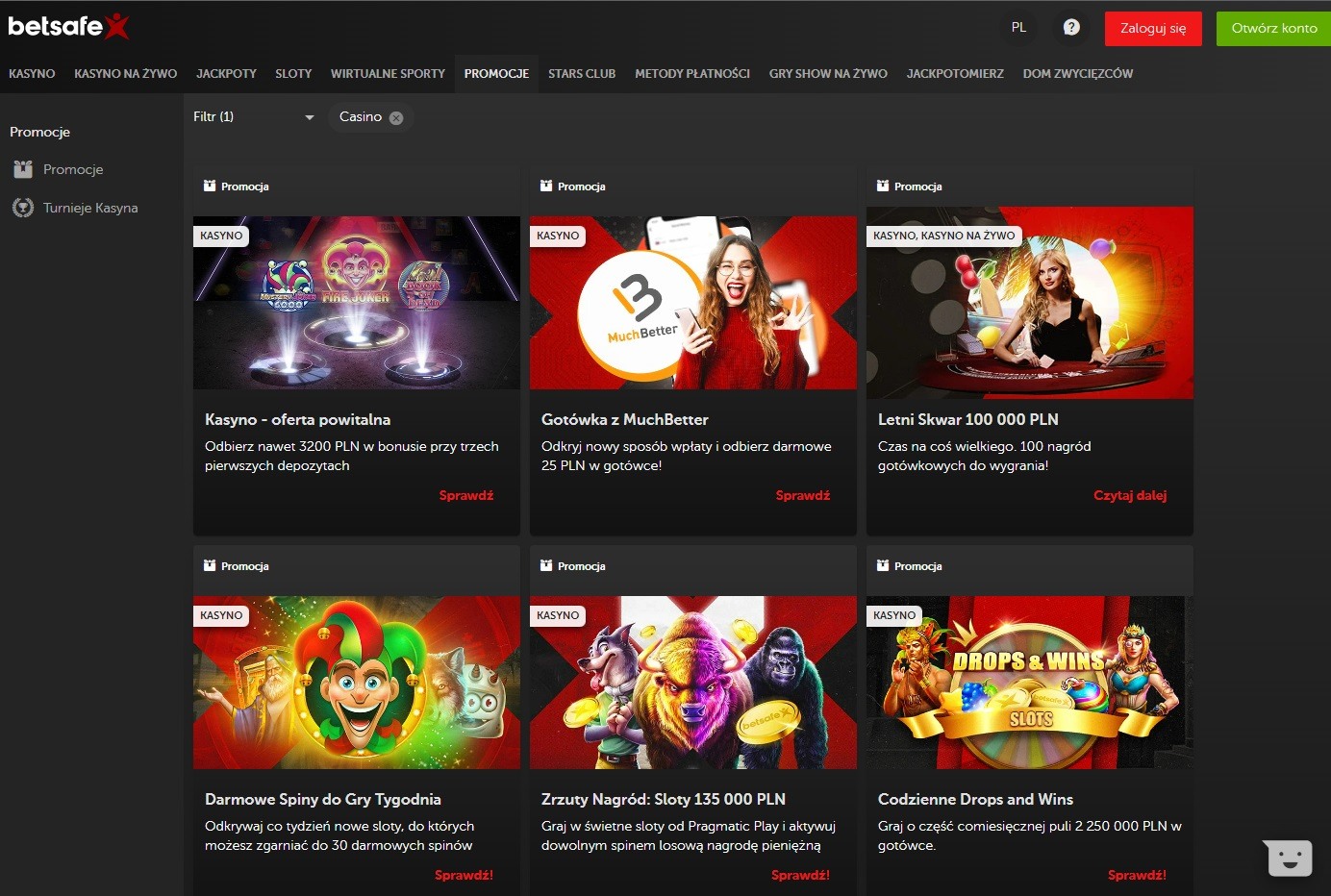Viewport: 1331px width, 896px height.
Task: Click the Promocje gift icon in sidebar
Action: coord(23,169)
